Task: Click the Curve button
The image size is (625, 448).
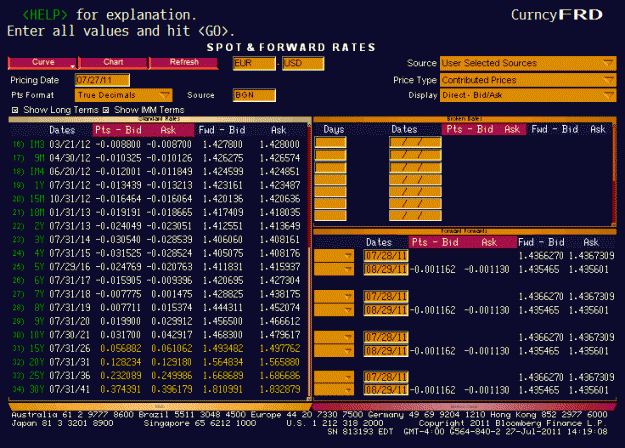Action: tap(42, 63)
